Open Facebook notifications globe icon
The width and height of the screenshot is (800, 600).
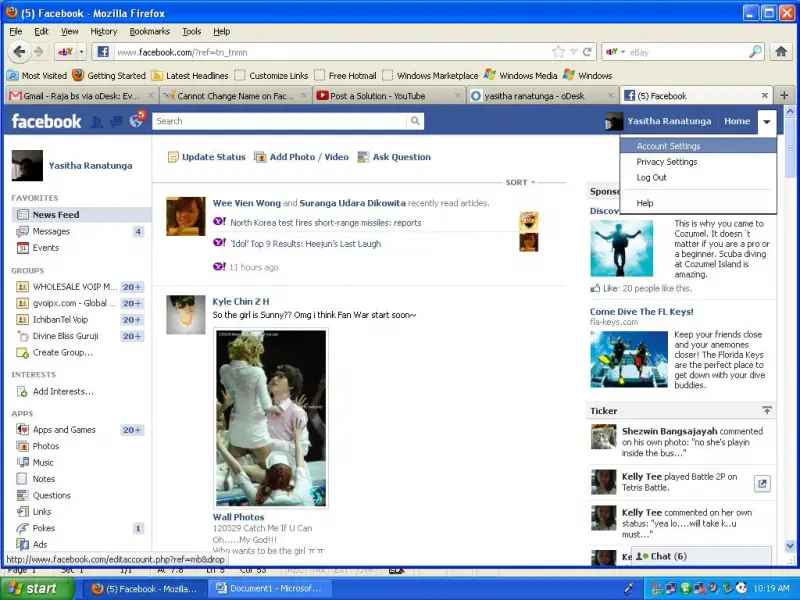point(136,120)
